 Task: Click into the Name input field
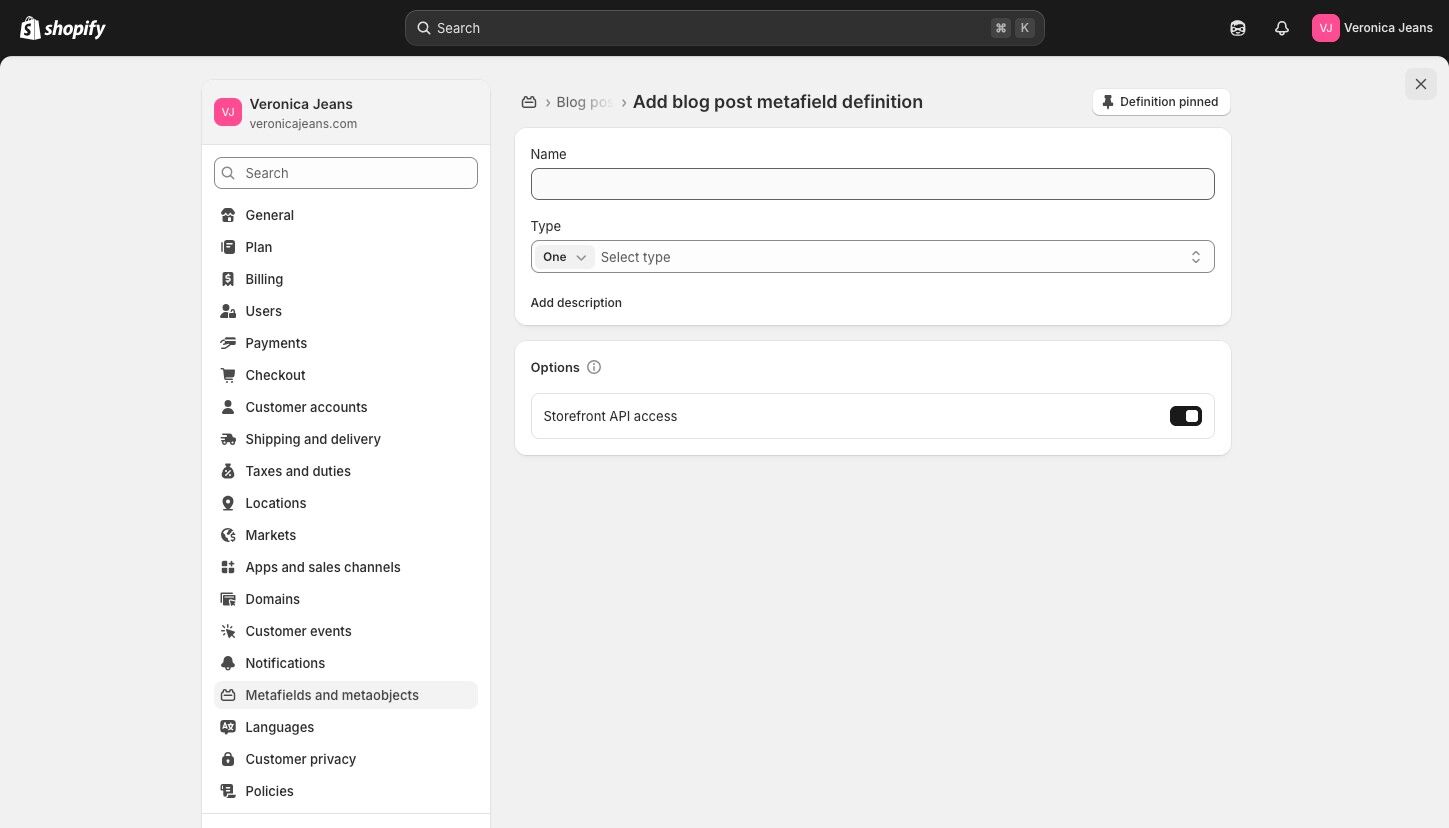click(x=872, y=184)
